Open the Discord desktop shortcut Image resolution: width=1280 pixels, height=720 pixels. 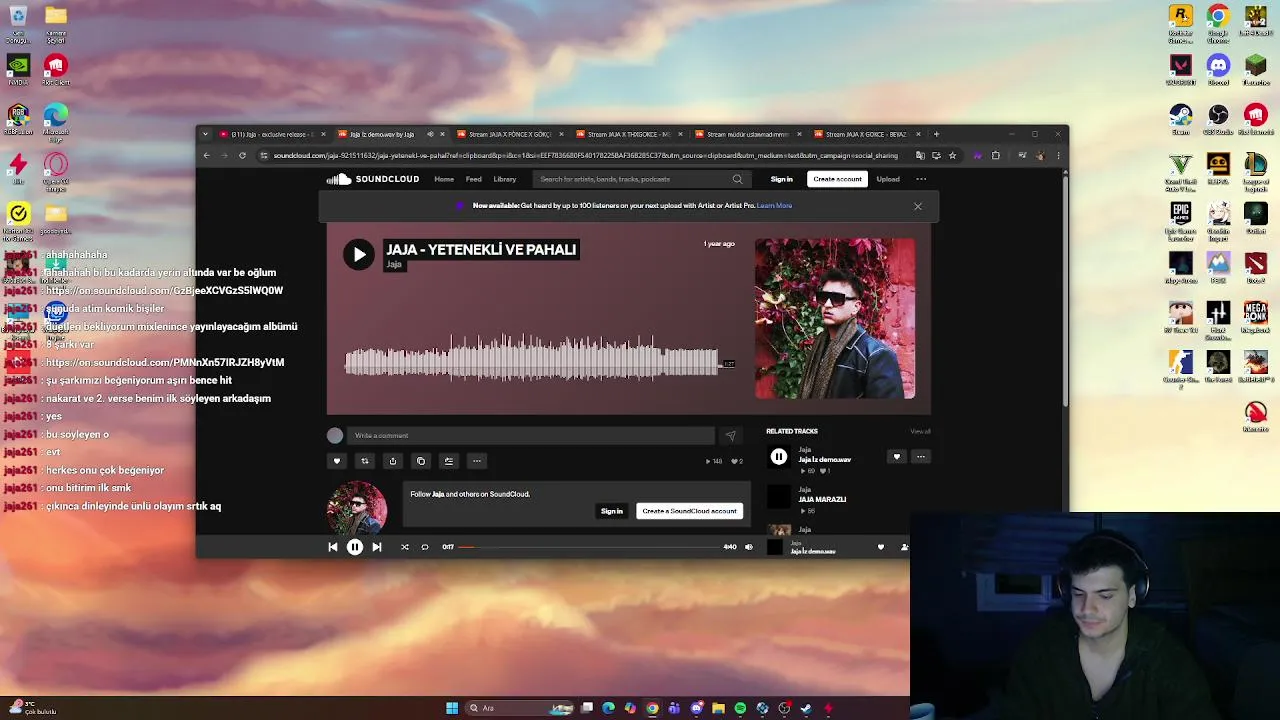(x=1218, y=70)
